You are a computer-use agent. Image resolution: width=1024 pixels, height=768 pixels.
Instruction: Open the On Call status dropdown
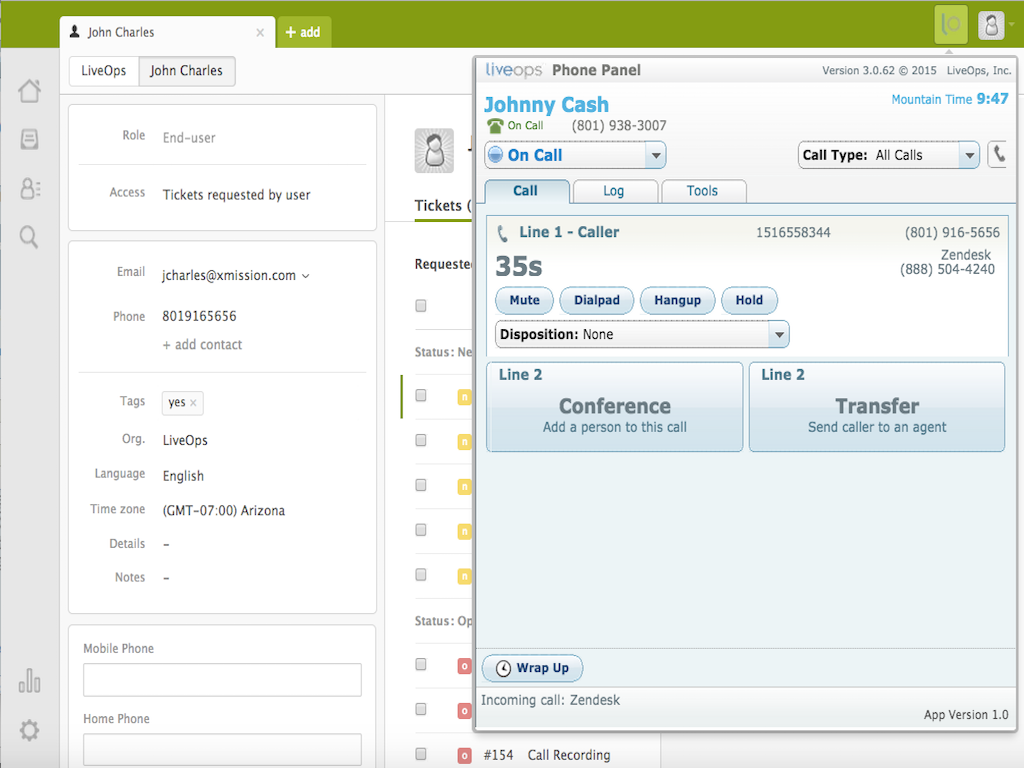tap(574, 155)
